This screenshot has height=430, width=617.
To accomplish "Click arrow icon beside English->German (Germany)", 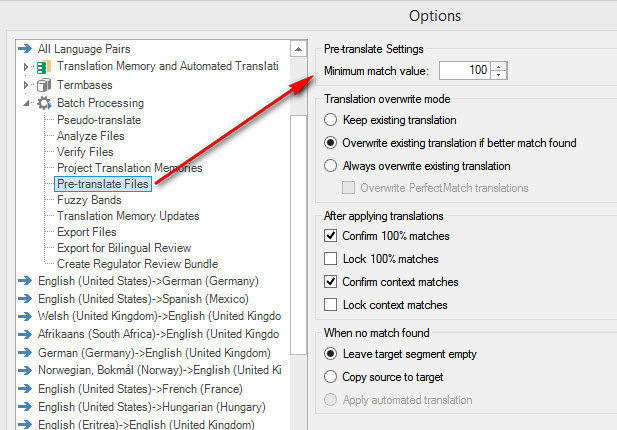I will (x=25, y=281).
